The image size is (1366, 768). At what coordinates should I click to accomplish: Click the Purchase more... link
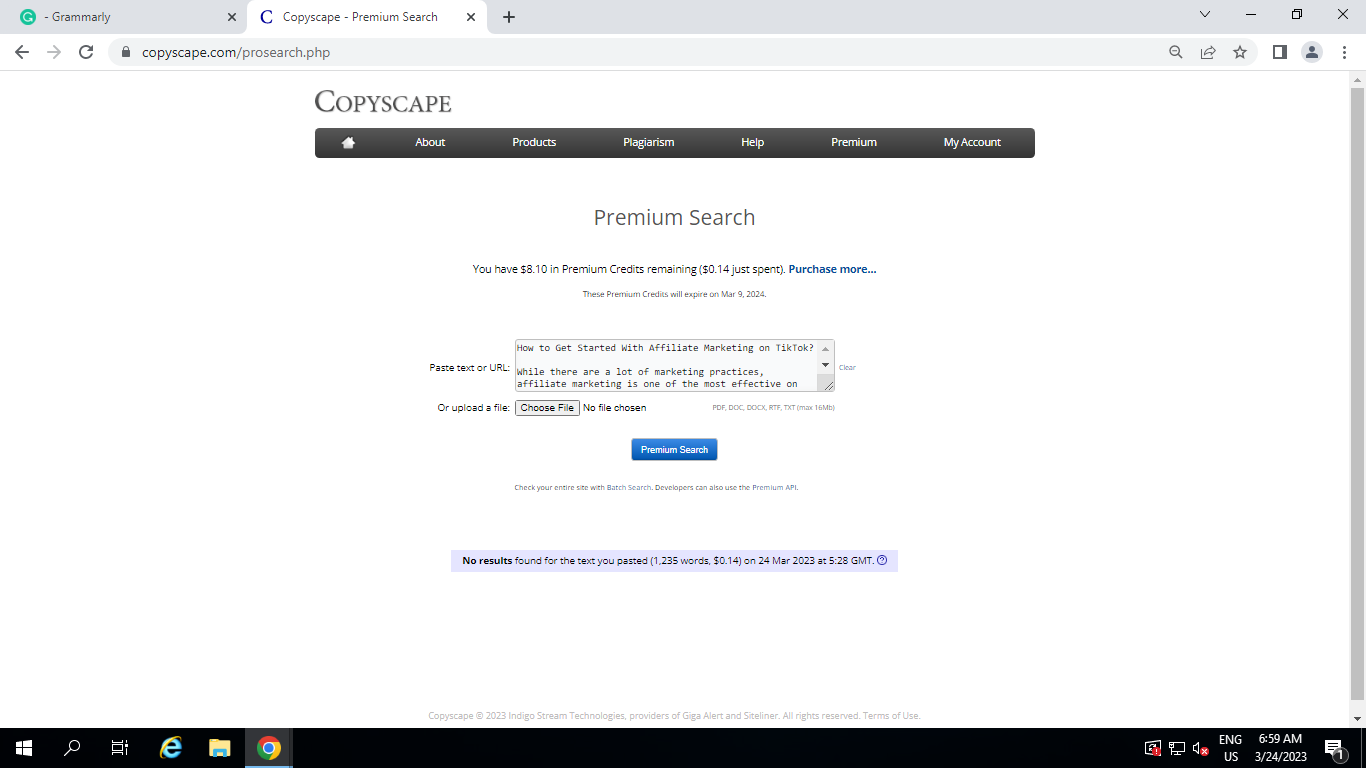(x=832, y=269)
